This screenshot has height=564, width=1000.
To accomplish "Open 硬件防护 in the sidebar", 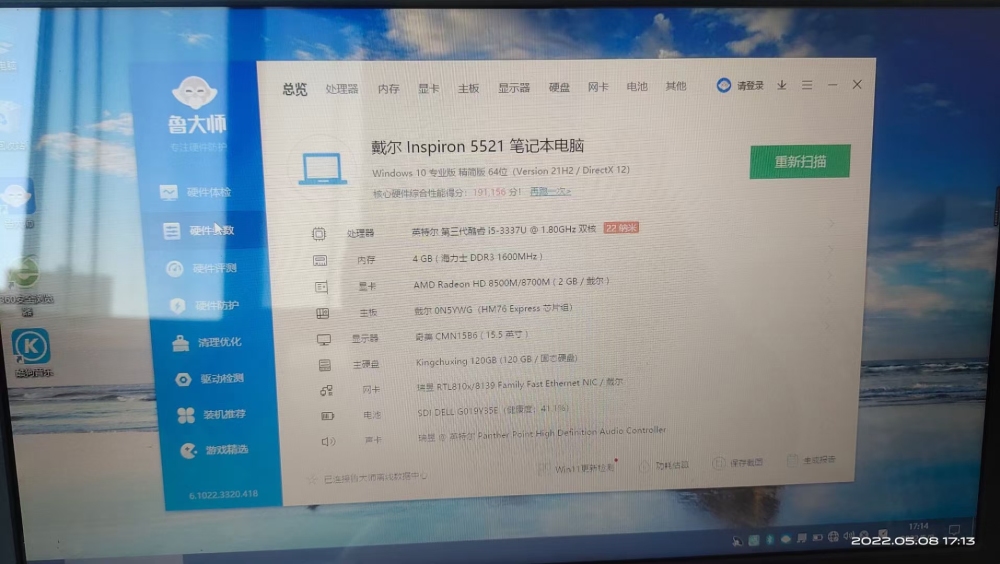I will (x=204, y=306).
